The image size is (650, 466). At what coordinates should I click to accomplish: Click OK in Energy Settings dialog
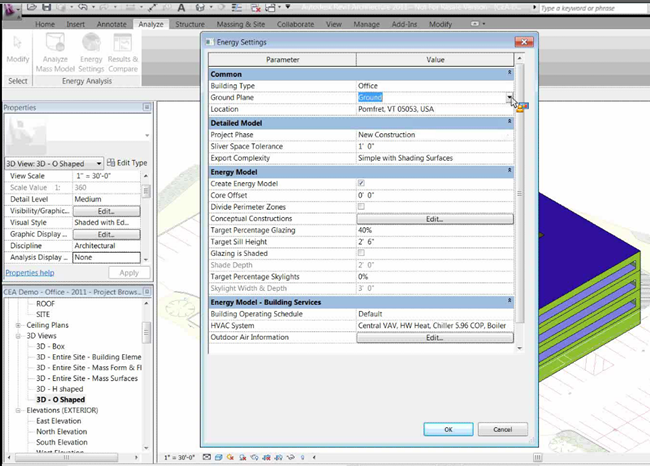coord(448,429)
